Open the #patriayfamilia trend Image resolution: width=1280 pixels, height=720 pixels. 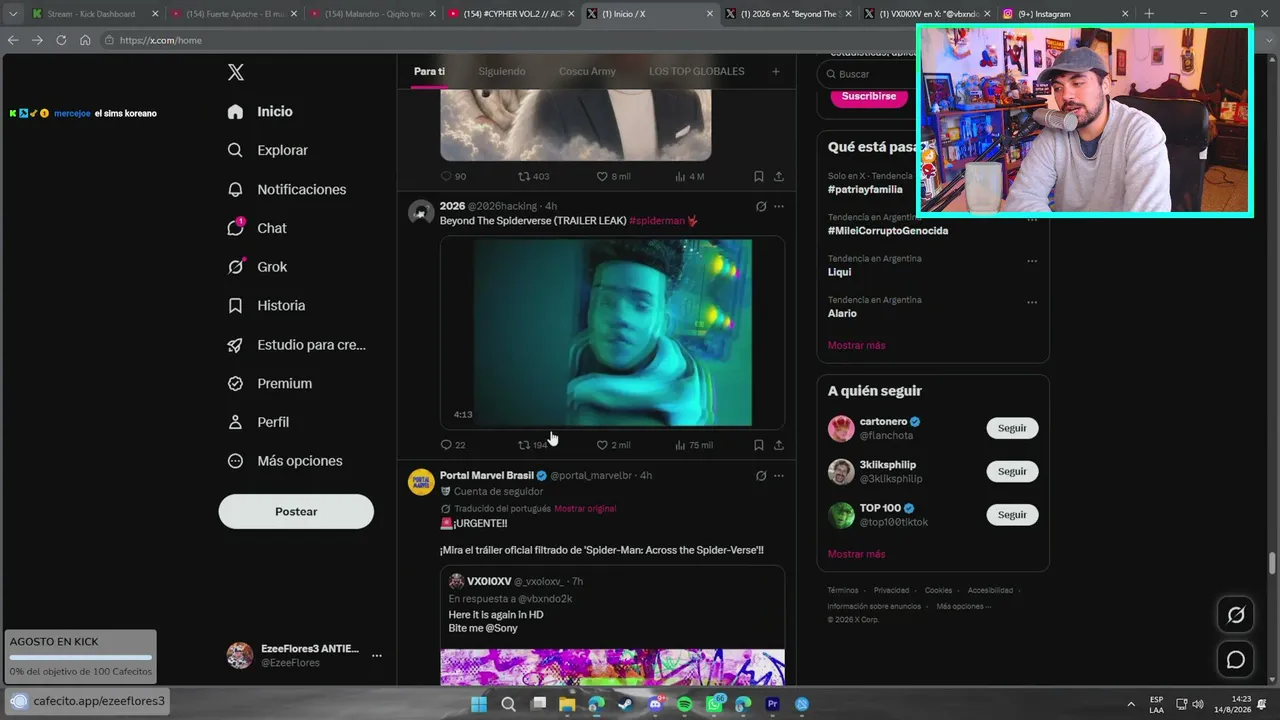click(x=865, y=189)
